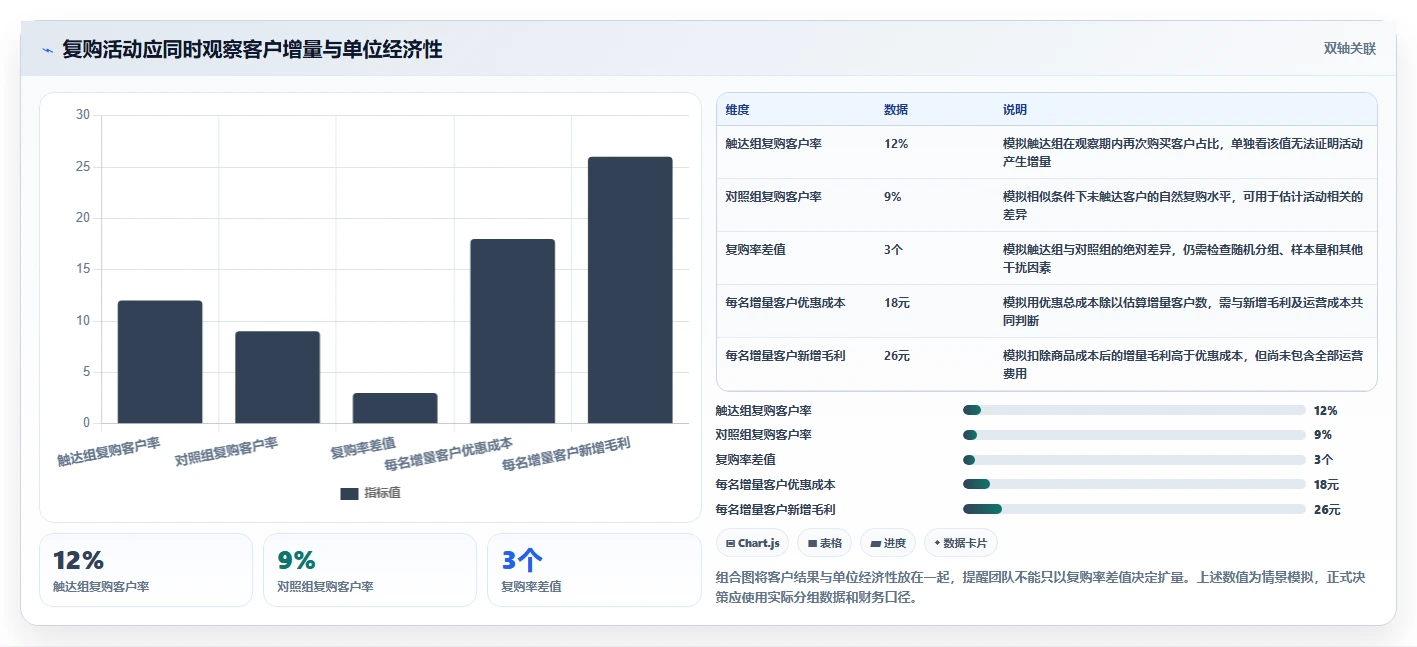Click the 每名增量客户新增毛利 bar in the chart
1417x647 pixels.
coord(630,290)
